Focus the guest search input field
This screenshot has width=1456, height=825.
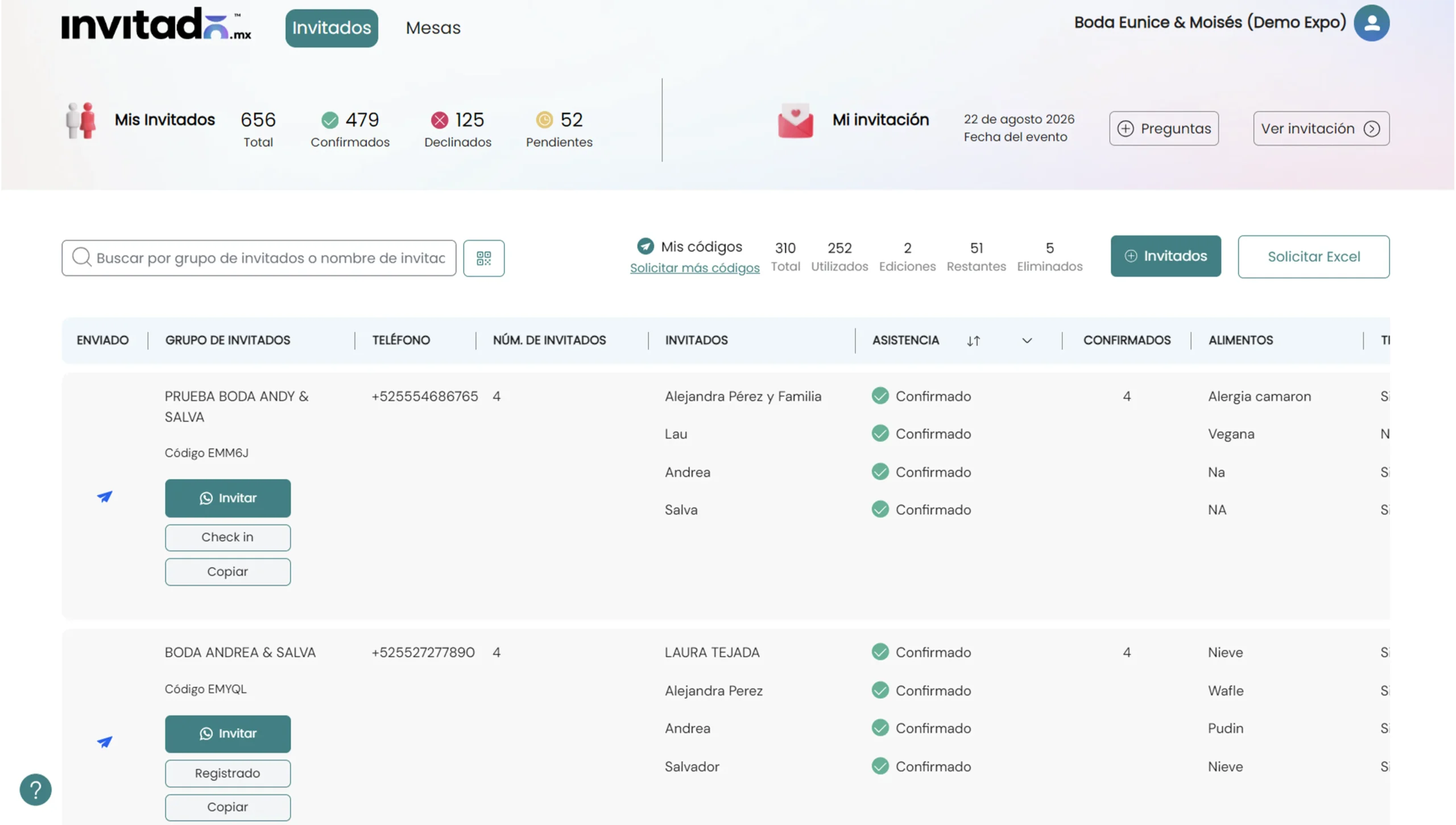pos(259,258)
